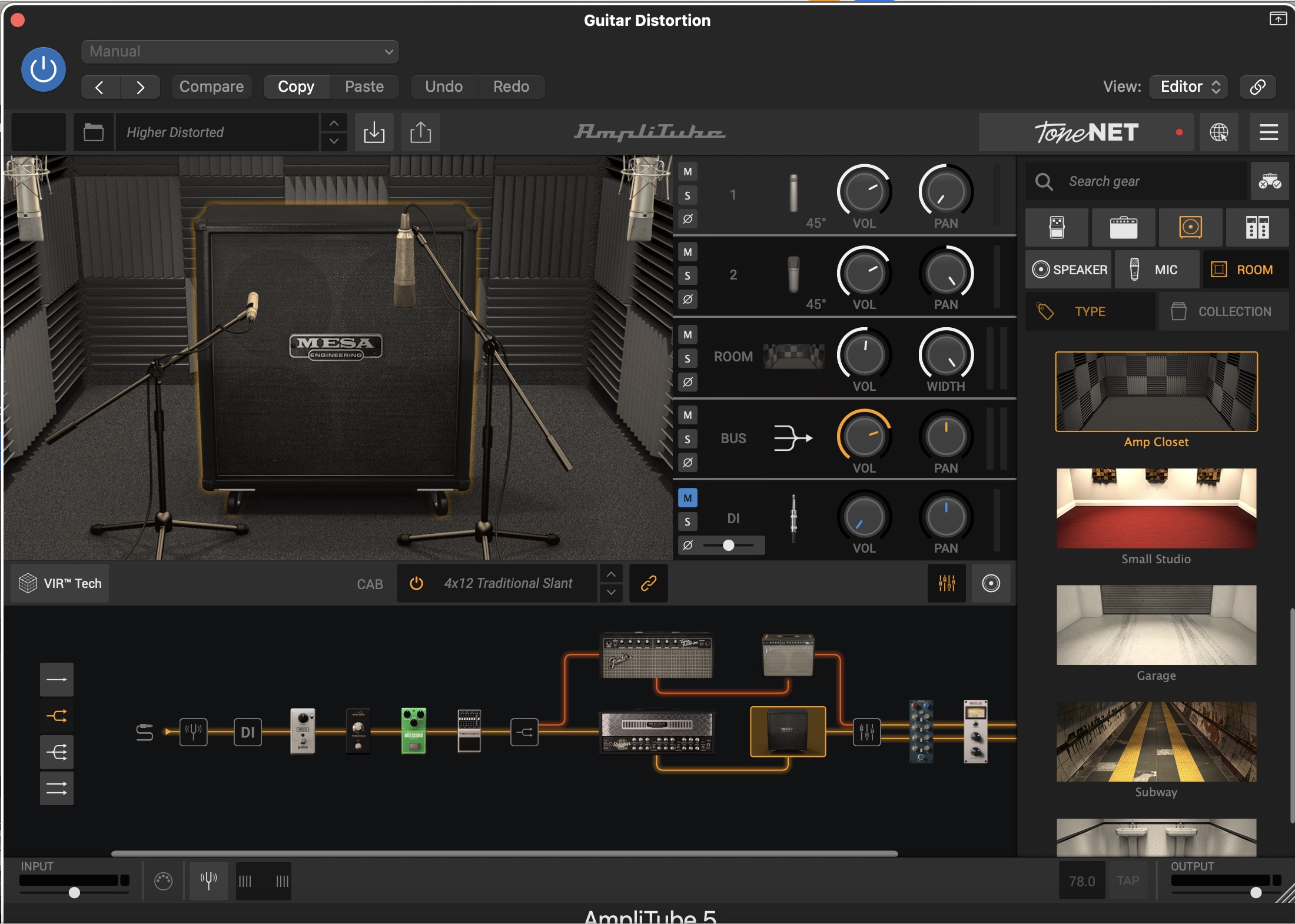The width and height of the screenshot is (1295, 924).
Task: Mute mic channel 2
Action: pyautogui.click(x=688, y=252)
